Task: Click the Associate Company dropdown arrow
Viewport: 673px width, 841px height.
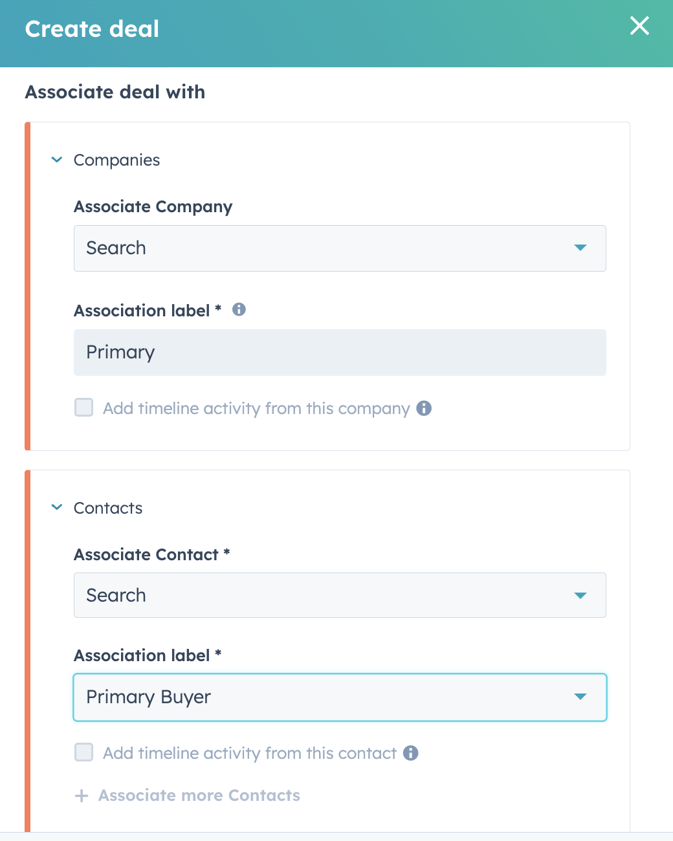Action: click(x=580, y=248)
